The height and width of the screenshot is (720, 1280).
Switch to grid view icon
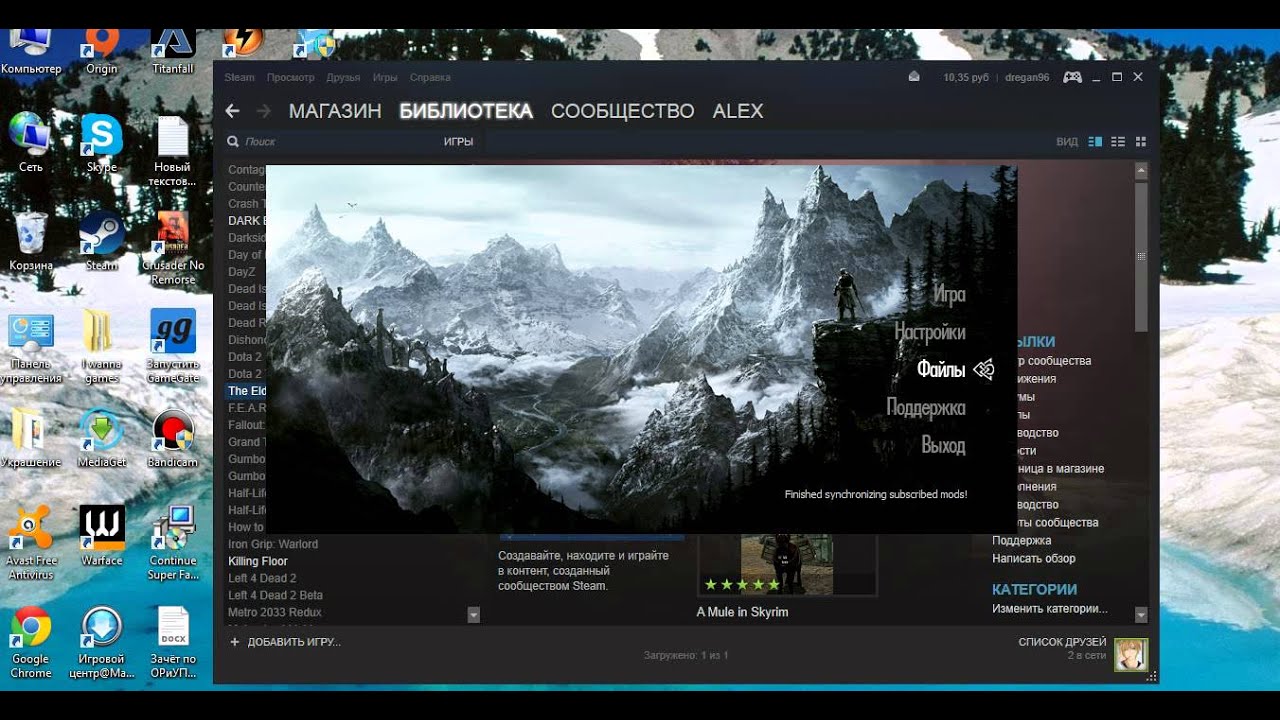click(1141, 142)
